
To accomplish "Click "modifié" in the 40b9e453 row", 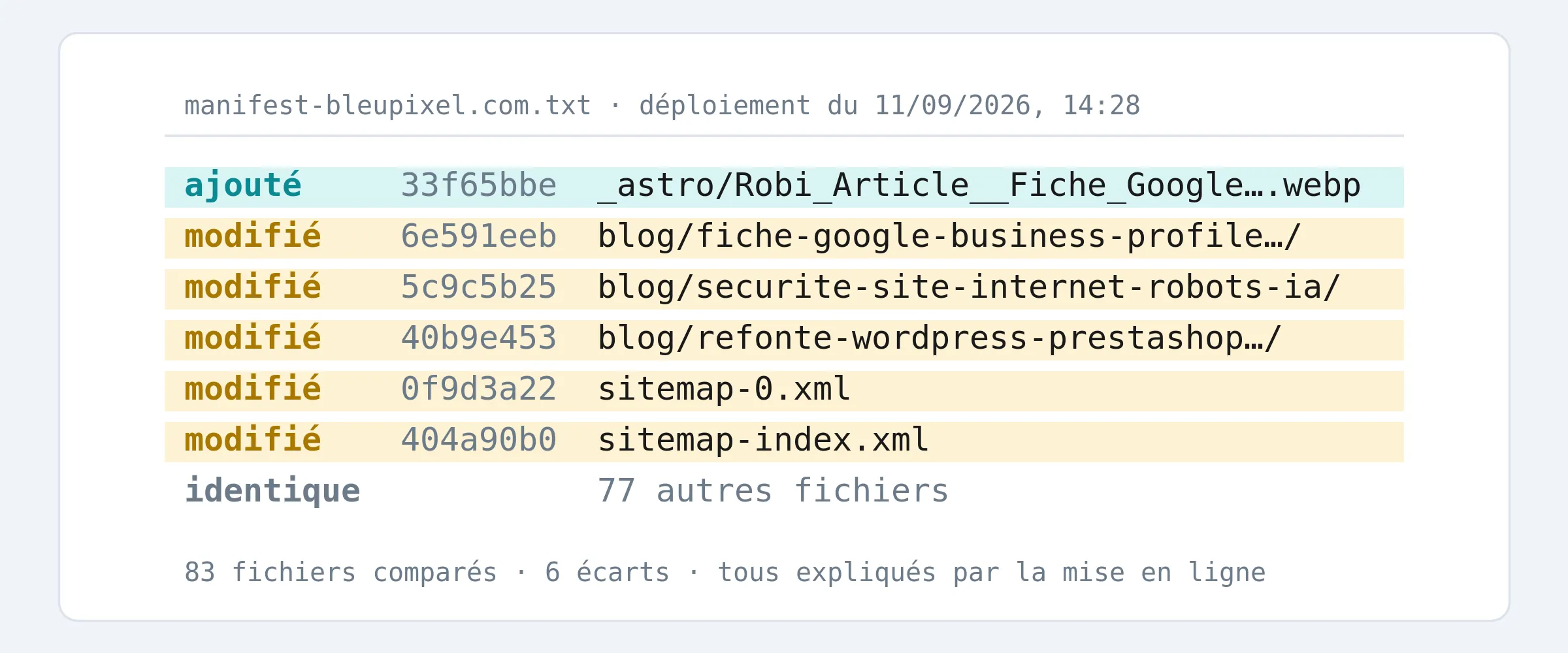I will (253, 338).
